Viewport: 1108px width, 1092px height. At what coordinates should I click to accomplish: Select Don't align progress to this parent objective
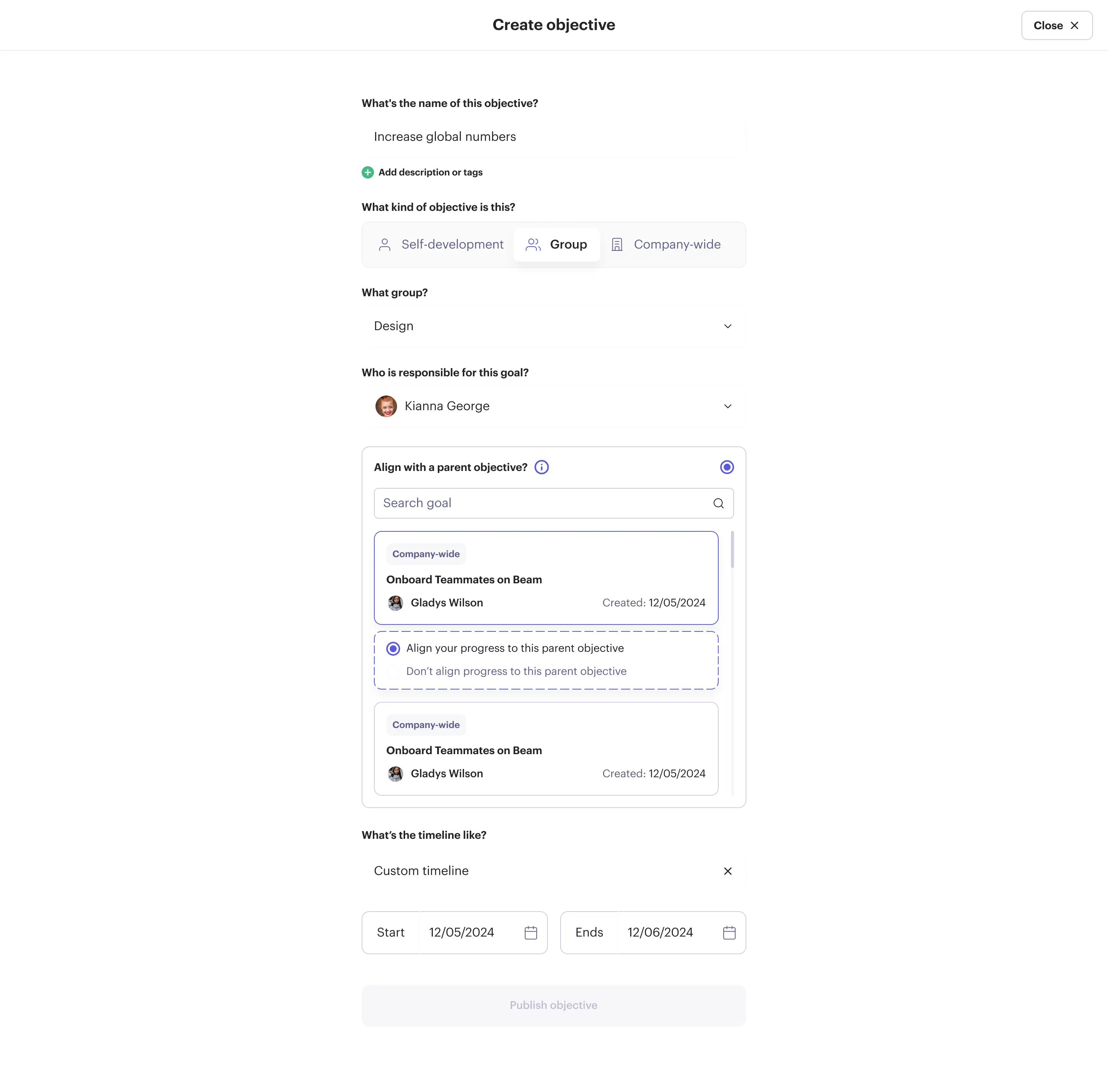[393, 671]
